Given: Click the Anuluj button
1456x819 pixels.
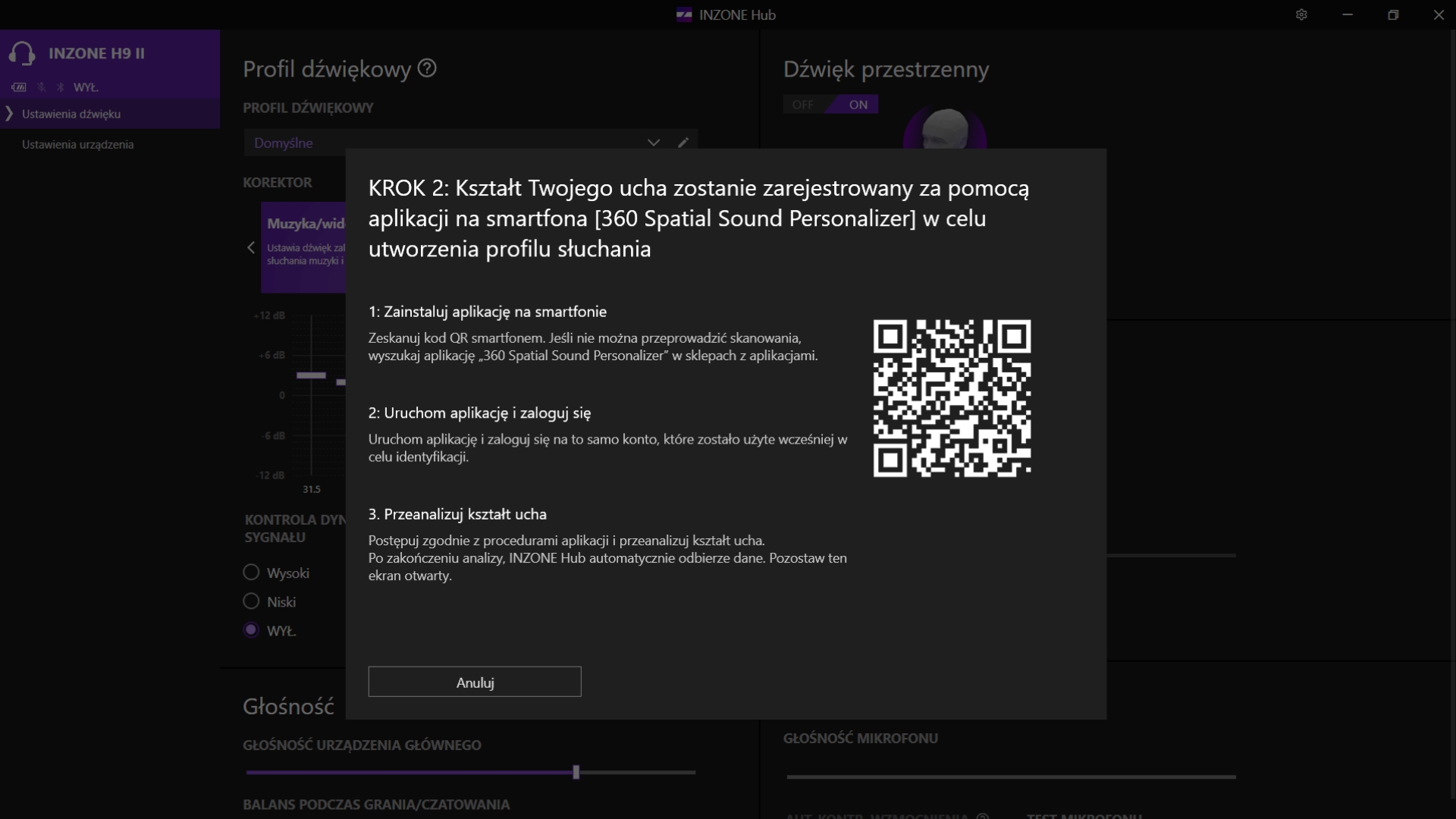Looking at the screenshot, I should point(475,682).
